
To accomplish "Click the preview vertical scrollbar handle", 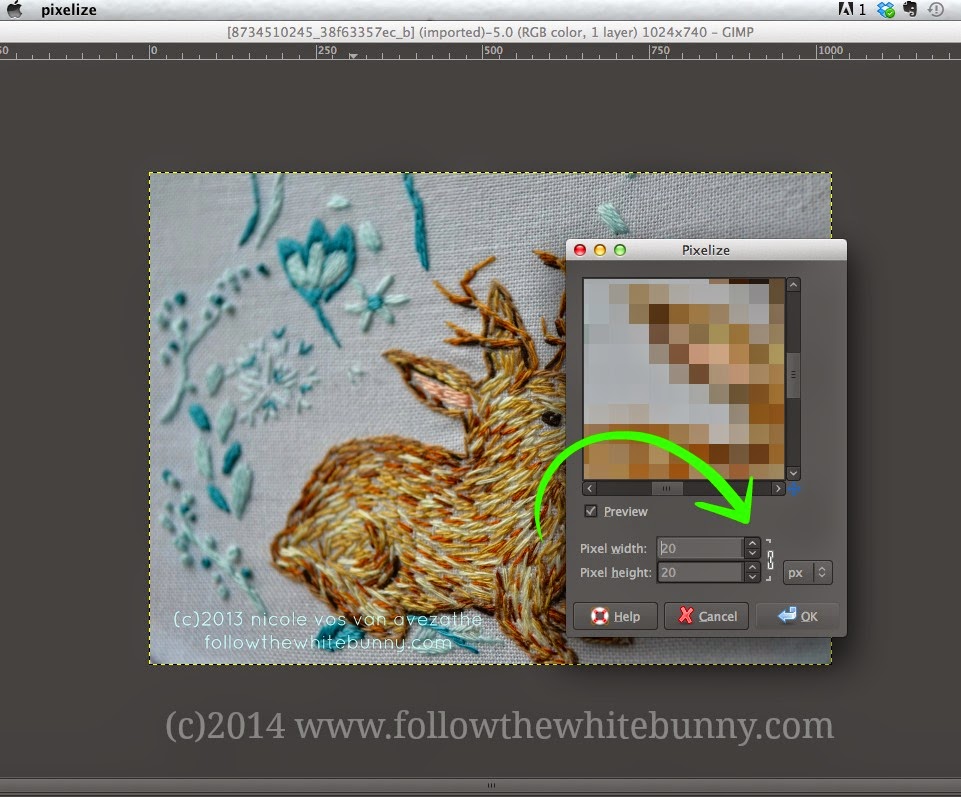I will click(793, 375).
